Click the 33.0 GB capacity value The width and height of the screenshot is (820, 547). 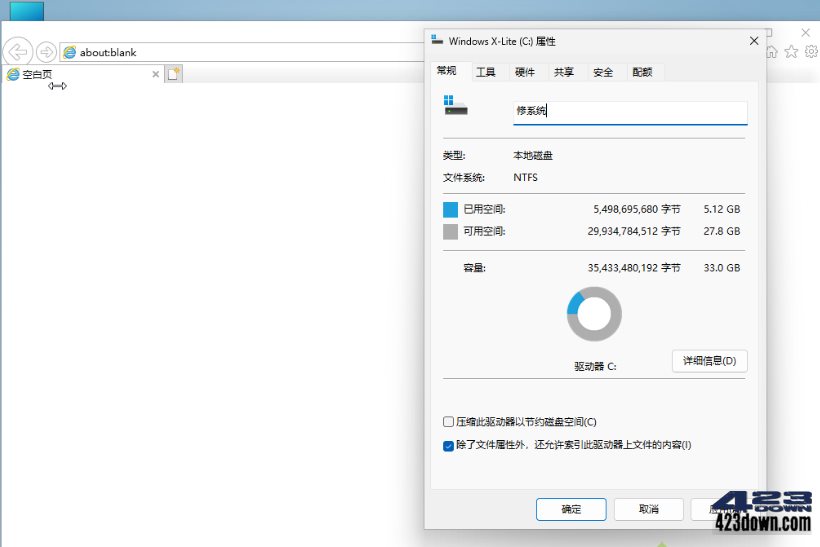722,268
